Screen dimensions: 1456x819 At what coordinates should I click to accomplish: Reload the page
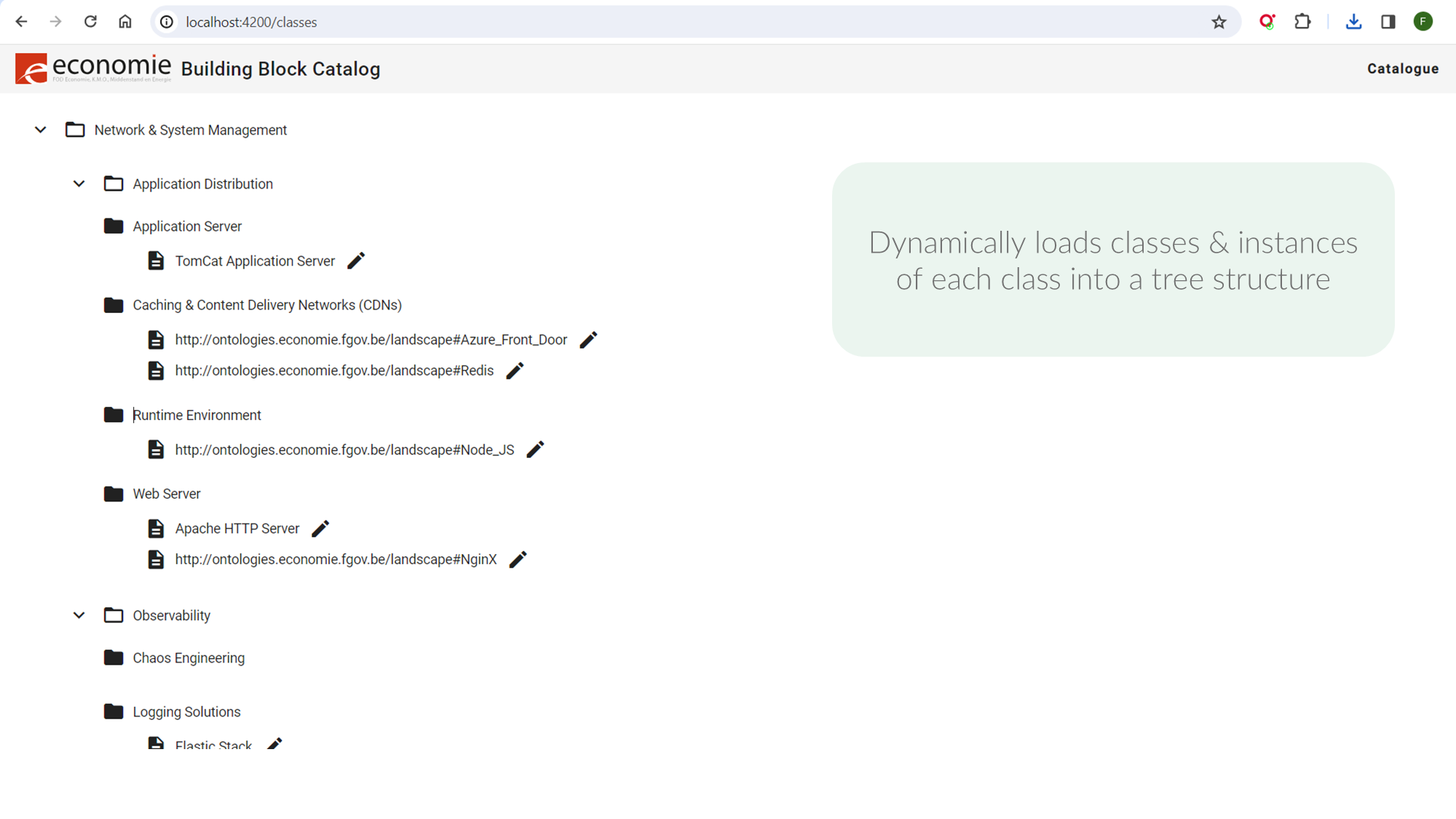tap(90, 22)
